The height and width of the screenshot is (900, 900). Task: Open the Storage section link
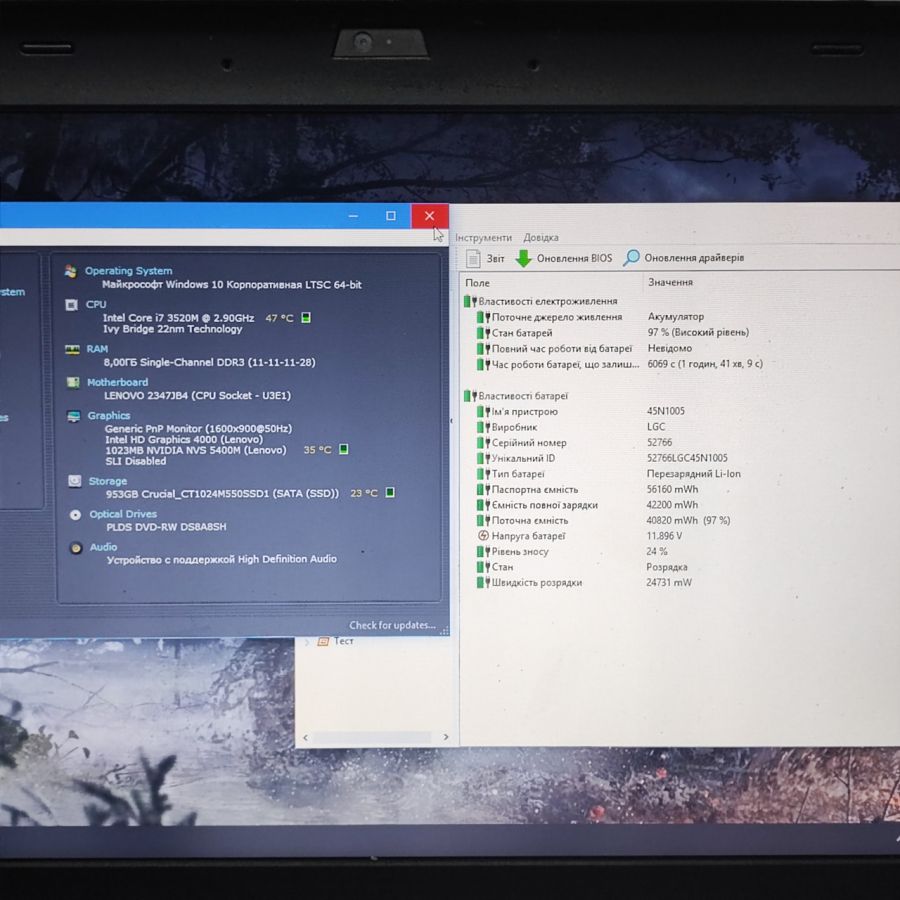click(108, 481)
